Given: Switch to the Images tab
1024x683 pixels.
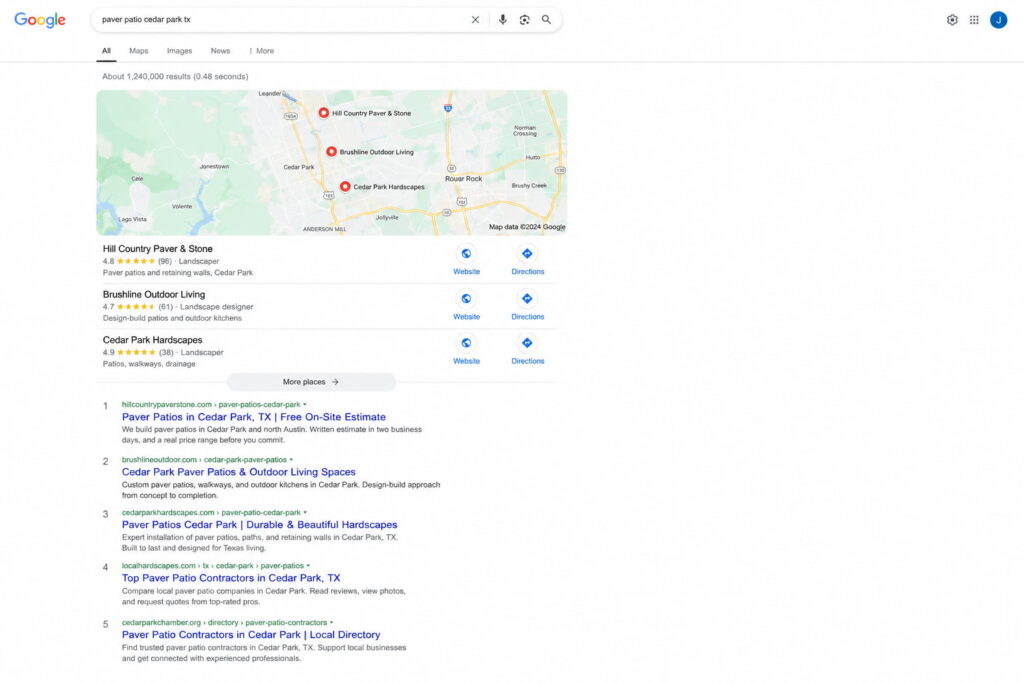Looking at the screenshot, I should point(180,50).
